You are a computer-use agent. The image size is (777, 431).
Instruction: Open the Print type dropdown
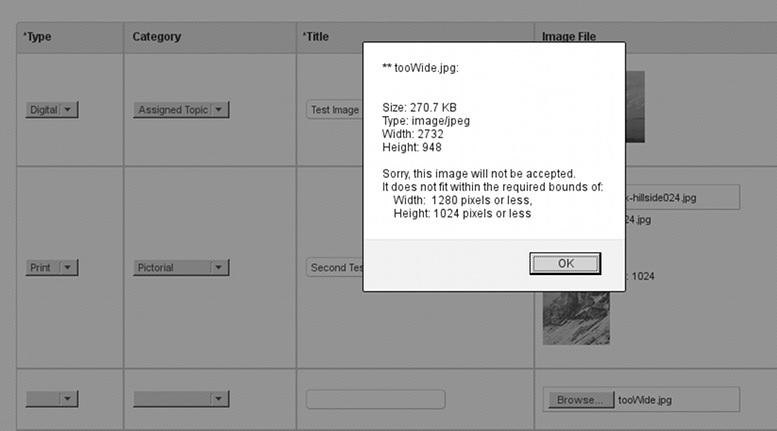[52, 268]
